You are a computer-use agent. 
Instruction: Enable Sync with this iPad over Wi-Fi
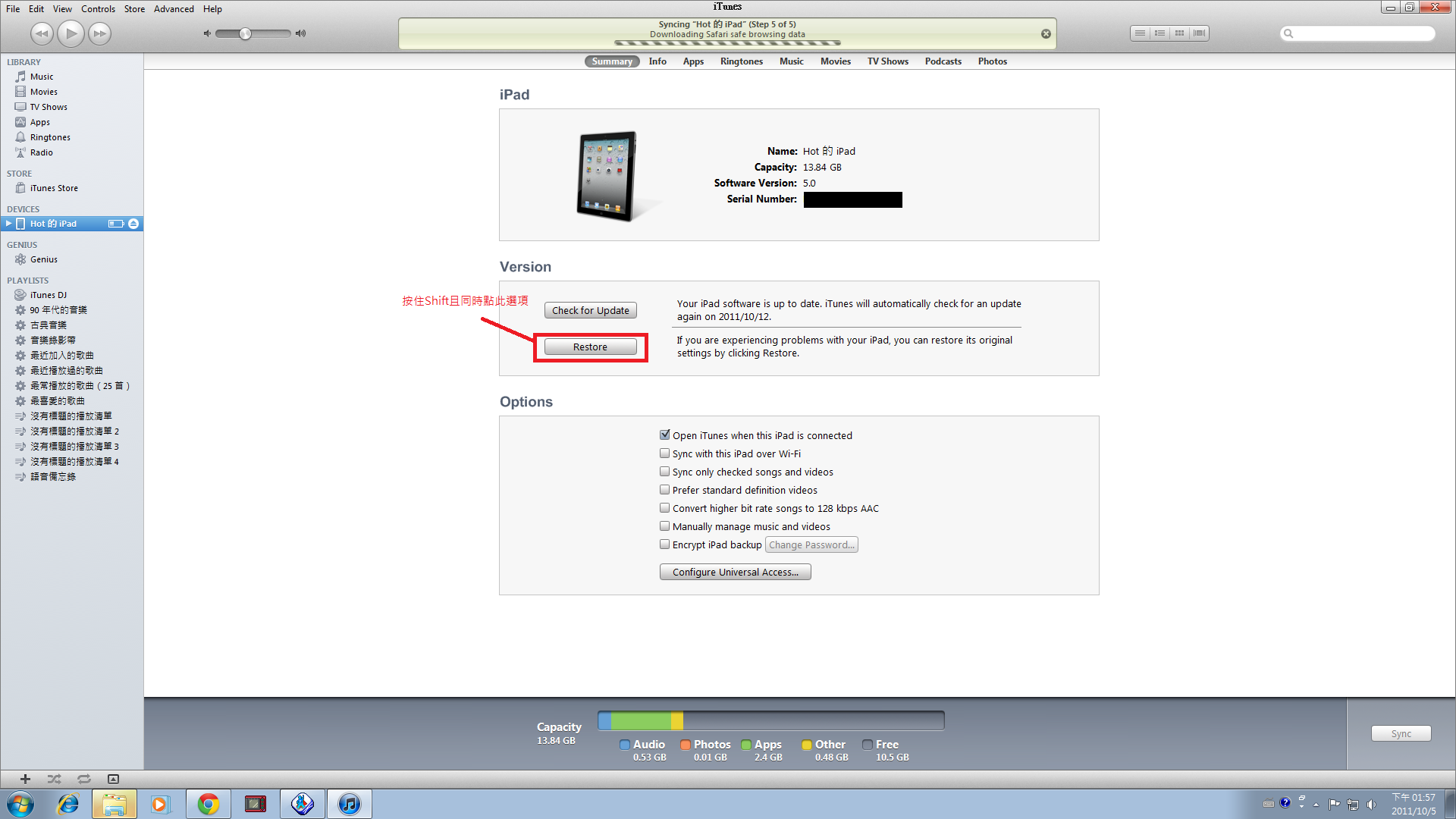coord(665,453)
